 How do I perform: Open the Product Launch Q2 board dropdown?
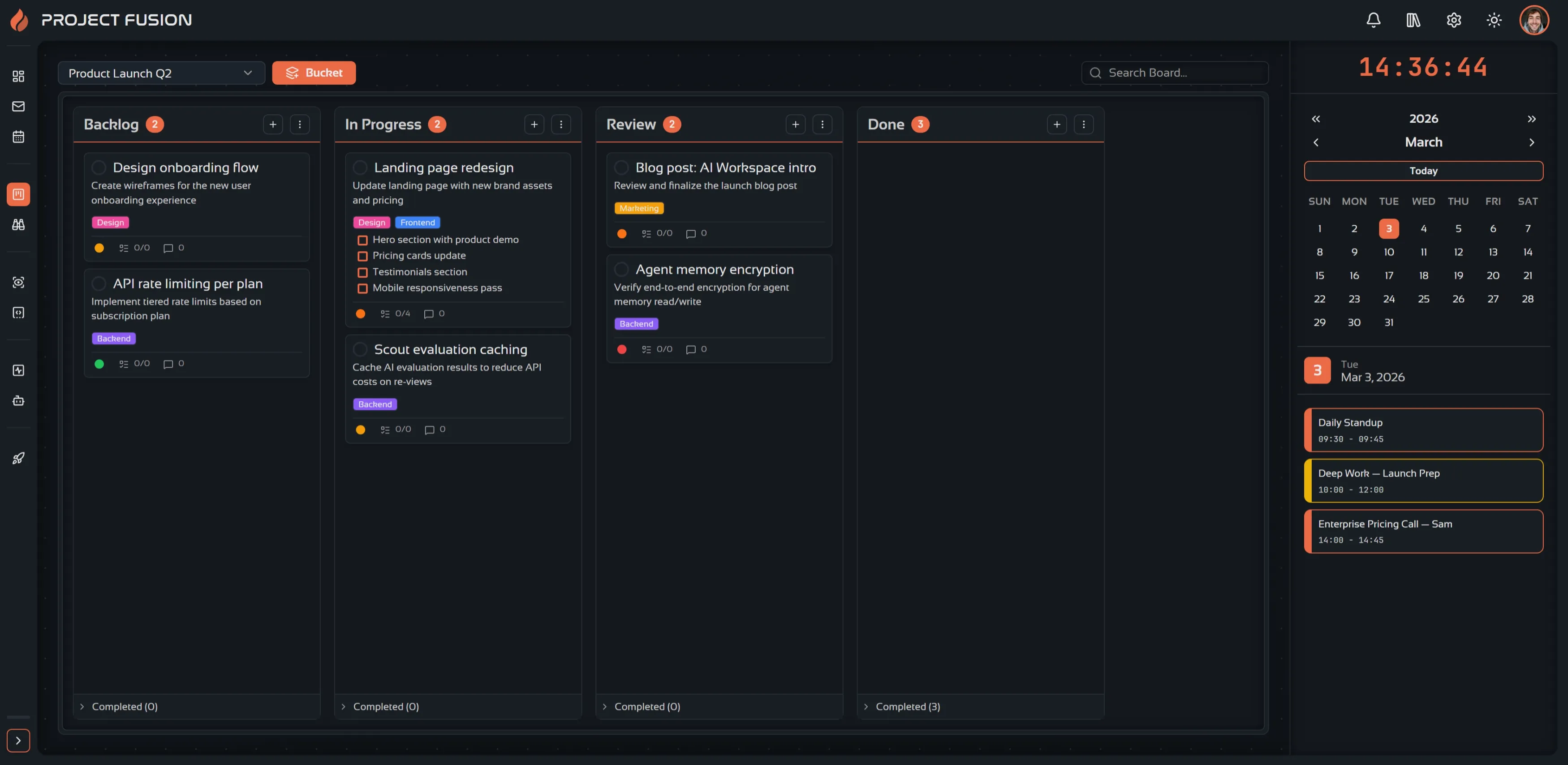[x=161, y=73]
